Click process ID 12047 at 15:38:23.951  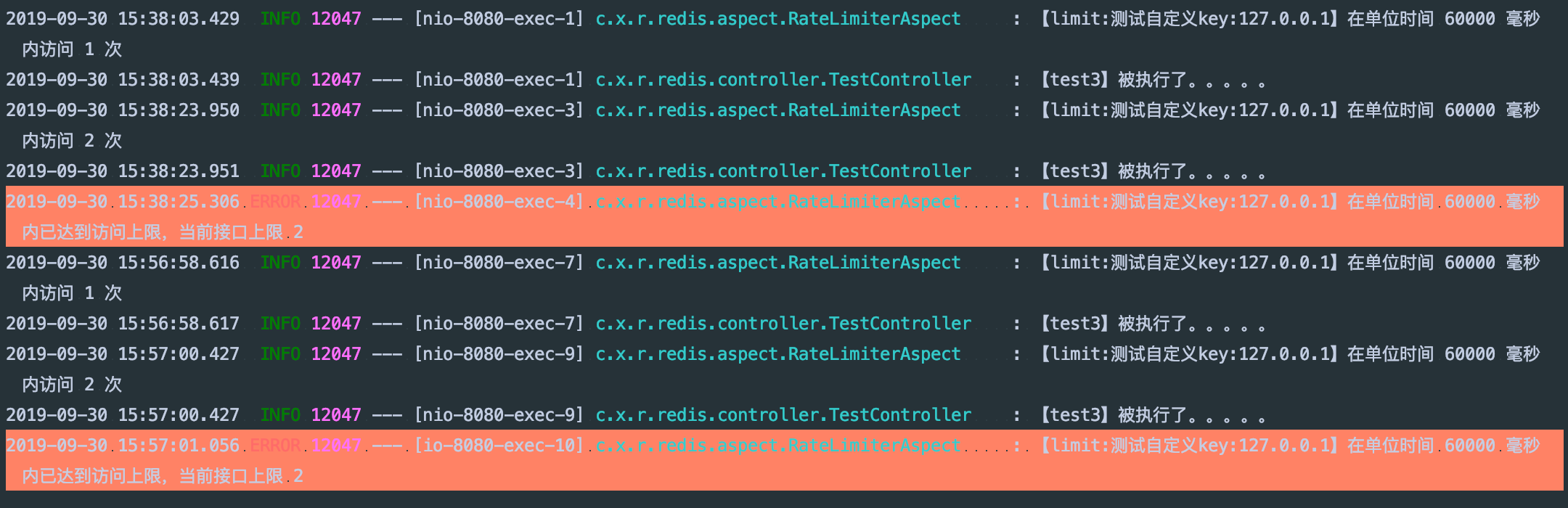(x=336, y=171)
